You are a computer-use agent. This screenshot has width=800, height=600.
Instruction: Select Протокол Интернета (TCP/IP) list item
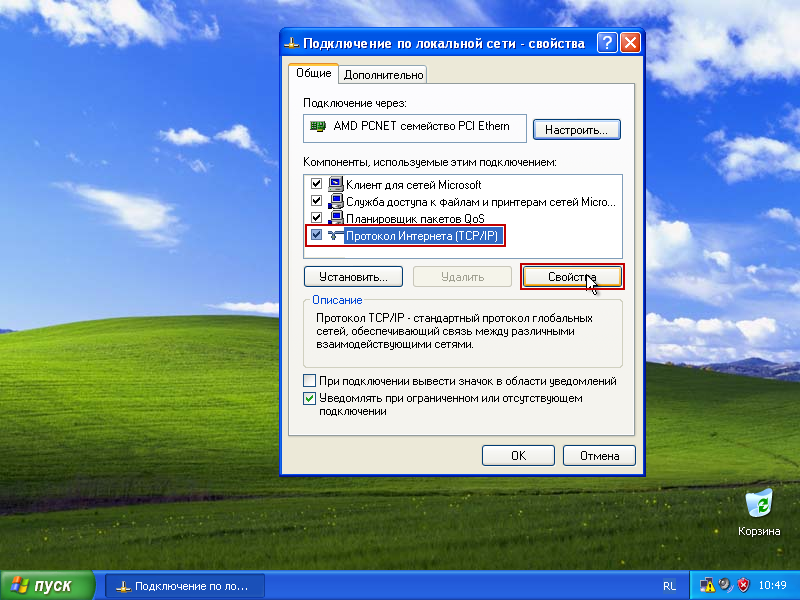tap(422, 236)
